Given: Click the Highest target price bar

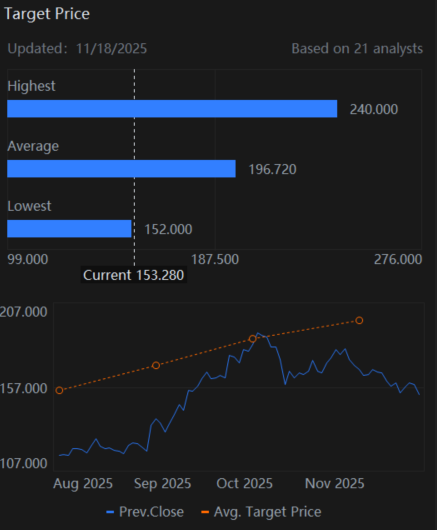Looking at the screenshot, I should [x=172, y=109].
